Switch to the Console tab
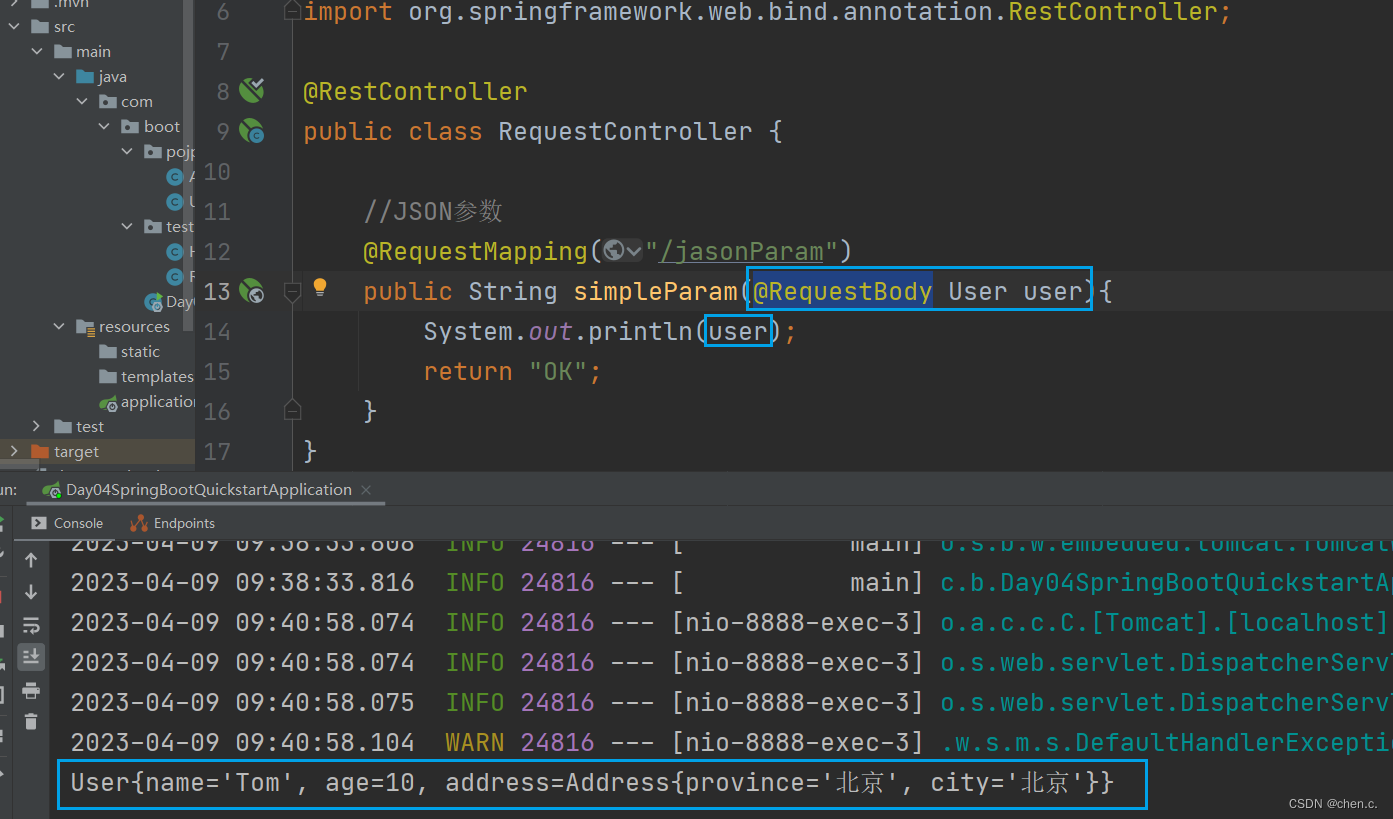The image size is (1393, 819). pos(67,523)
